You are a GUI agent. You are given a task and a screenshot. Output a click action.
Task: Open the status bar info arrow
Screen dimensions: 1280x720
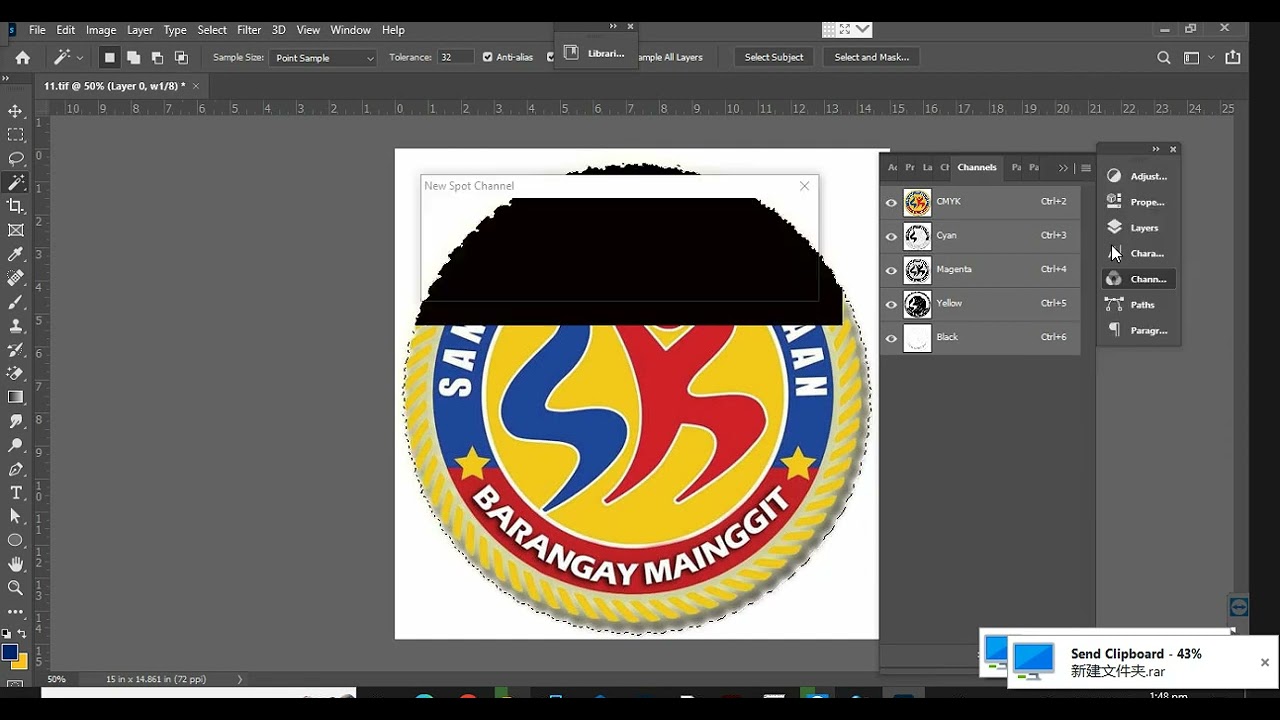click(x=239, y=679)
